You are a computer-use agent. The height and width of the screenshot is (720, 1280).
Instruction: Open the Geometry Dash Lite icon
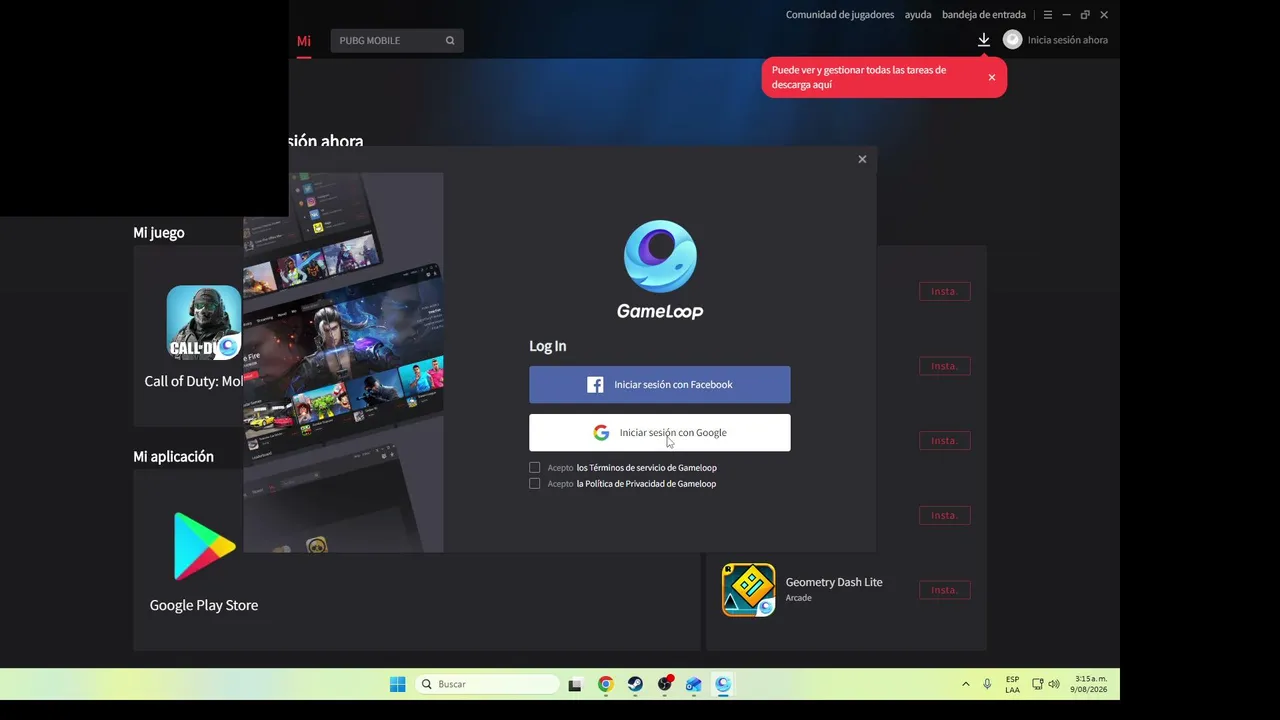point(748,590)
